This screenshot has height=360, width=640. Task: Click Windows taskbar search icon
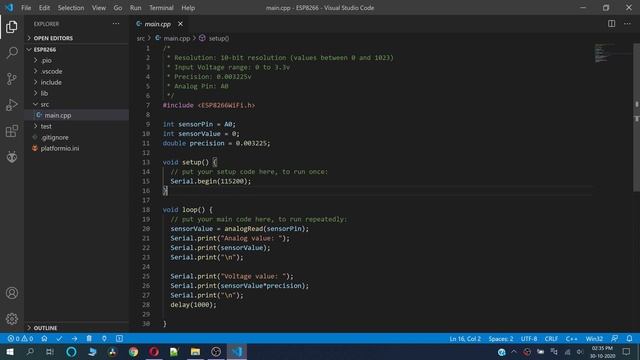click(x=30, y=352)
